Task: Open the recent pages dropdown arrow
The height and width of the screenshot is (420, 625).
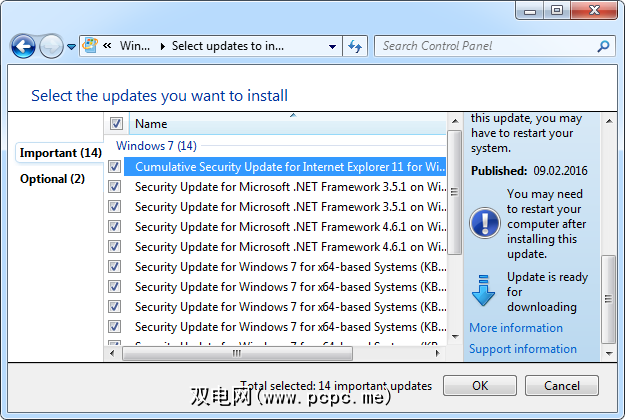Action: pos(71,47)
